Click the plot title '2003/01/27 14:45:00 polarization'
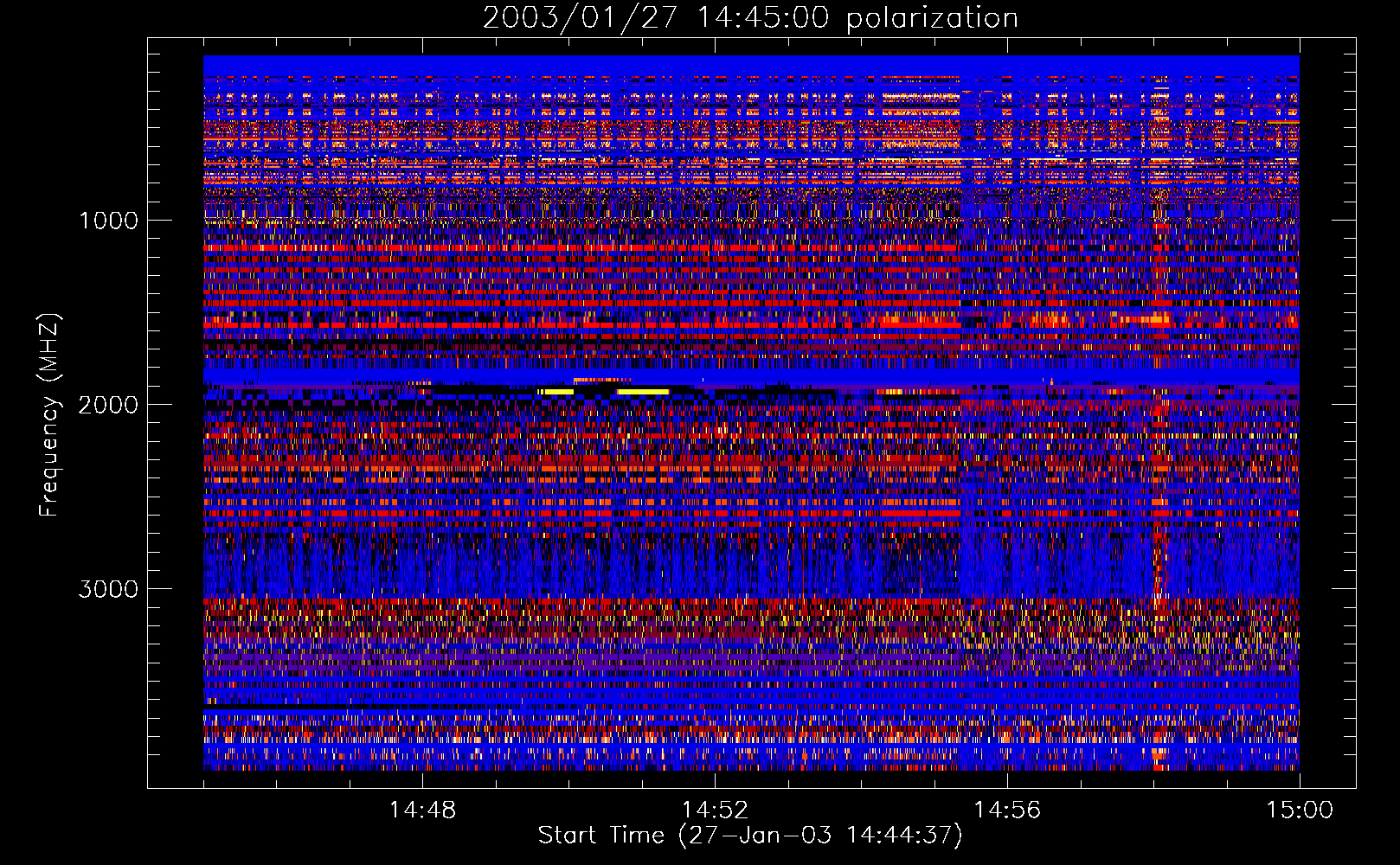1400x865 pixels. click(750, 18)
